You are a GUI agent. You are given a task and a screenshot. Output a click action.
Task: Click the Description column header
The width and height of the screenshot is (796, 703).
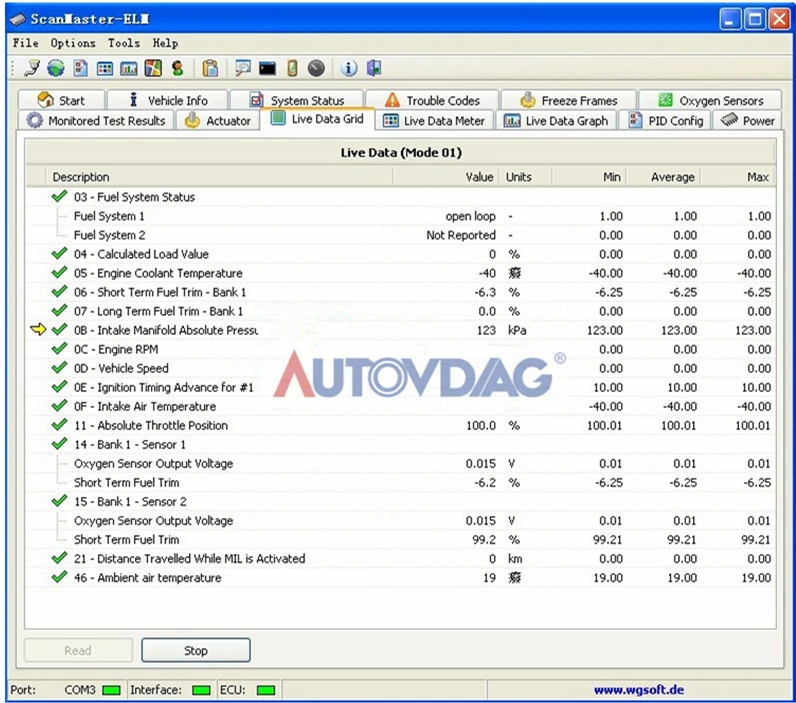tap(219, 177)
